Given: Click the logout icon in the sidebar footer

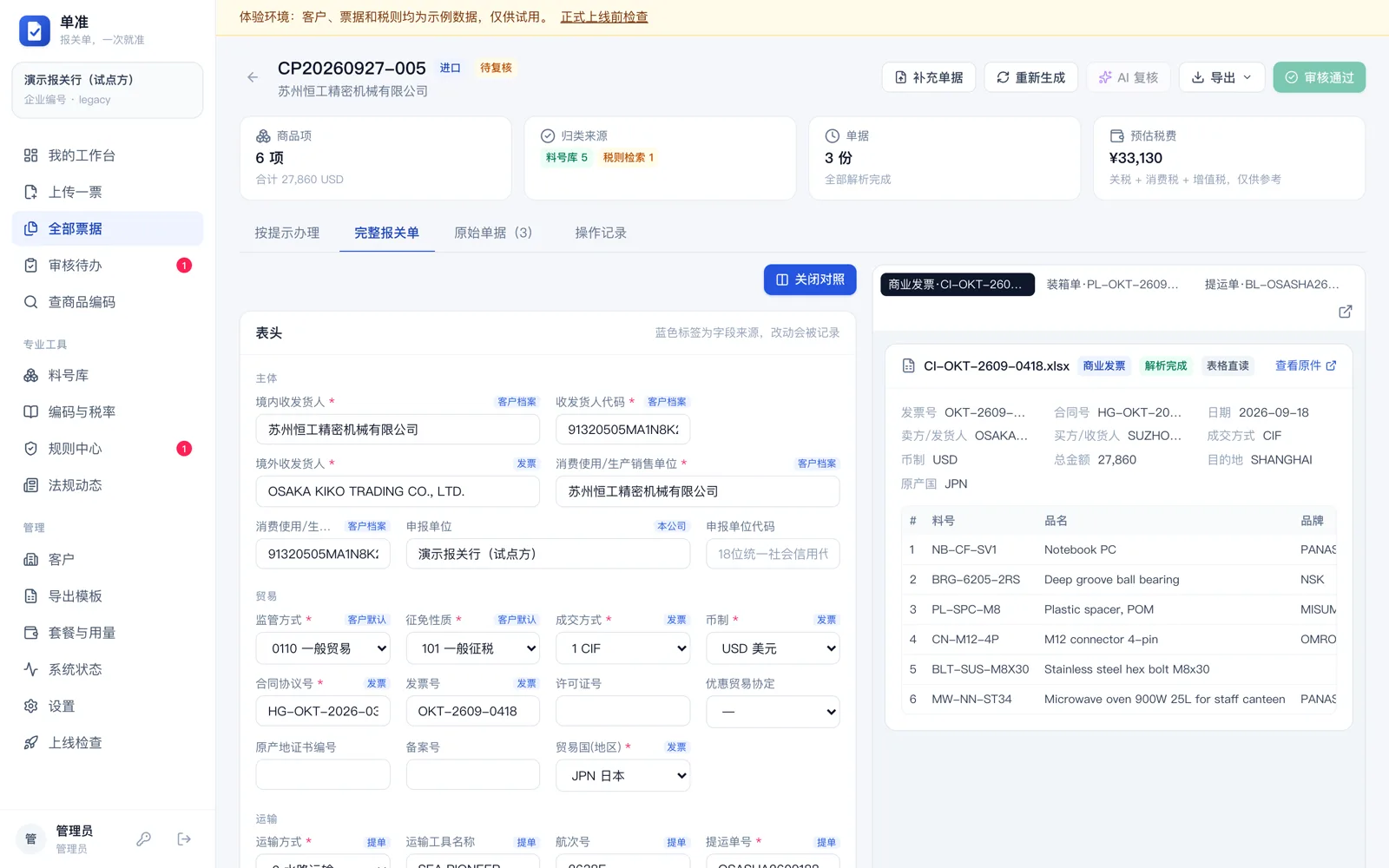Looking at the screenshot, I should click(184, 838).
